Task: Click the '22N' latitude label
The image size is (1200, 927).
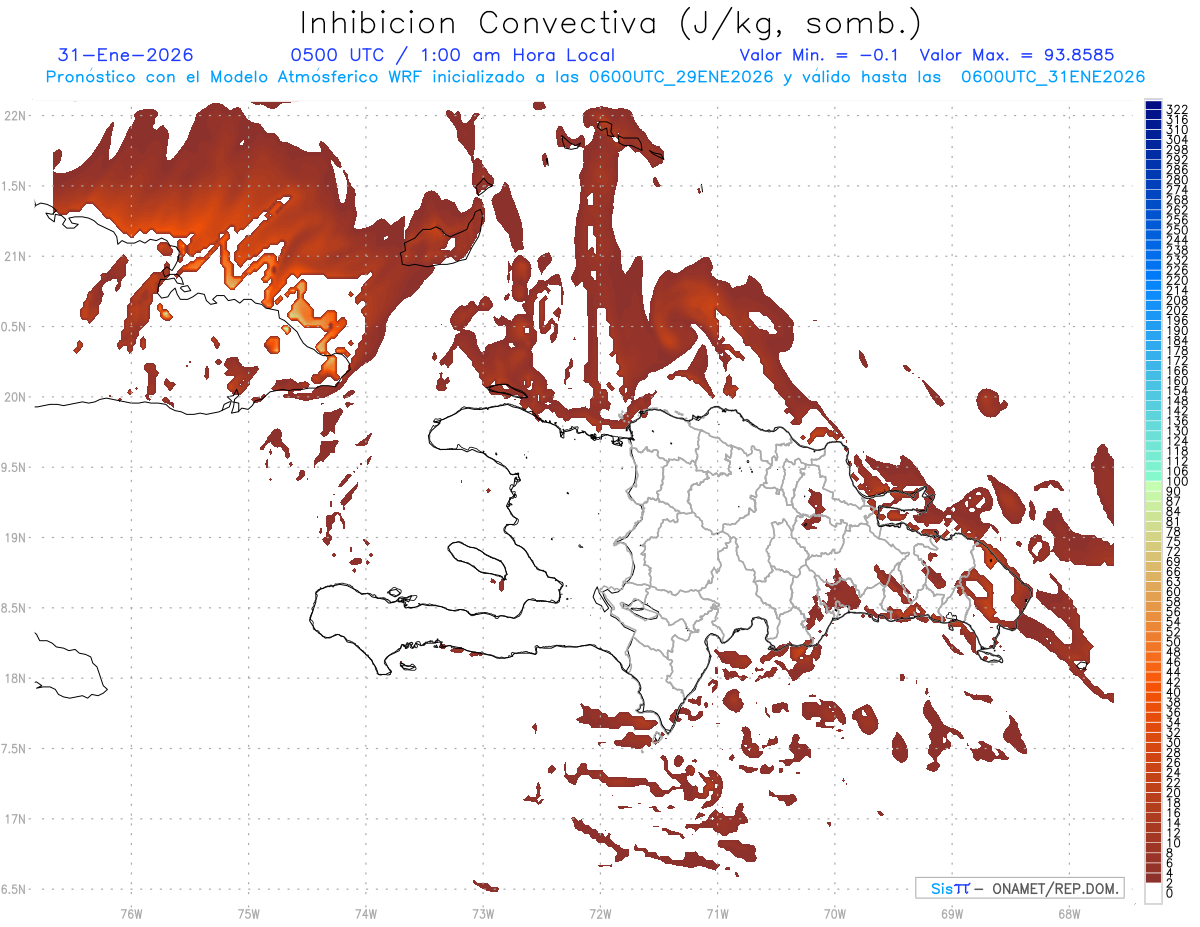Action: 15,116
